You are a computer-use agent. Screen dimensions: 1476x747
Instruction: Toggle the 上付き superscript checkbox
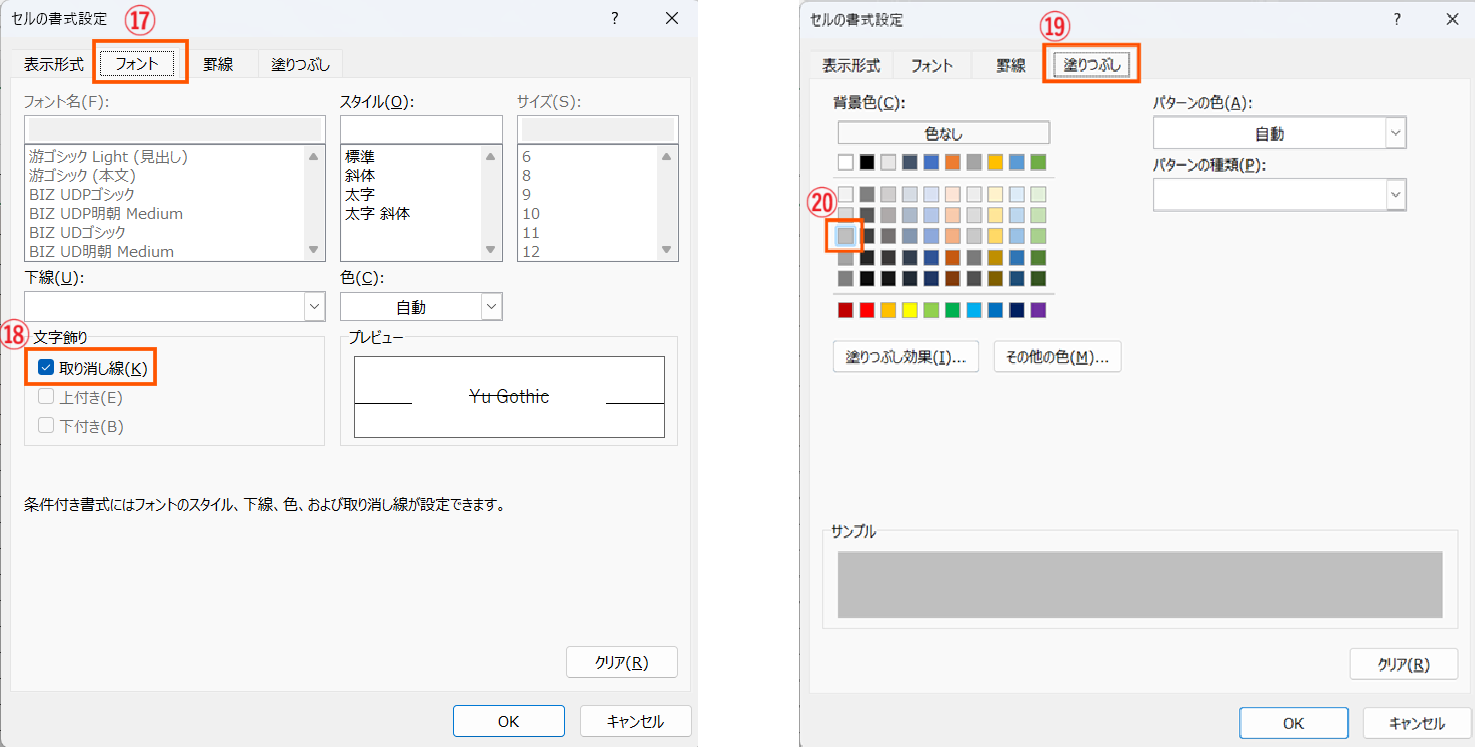(x=46, y=397)
